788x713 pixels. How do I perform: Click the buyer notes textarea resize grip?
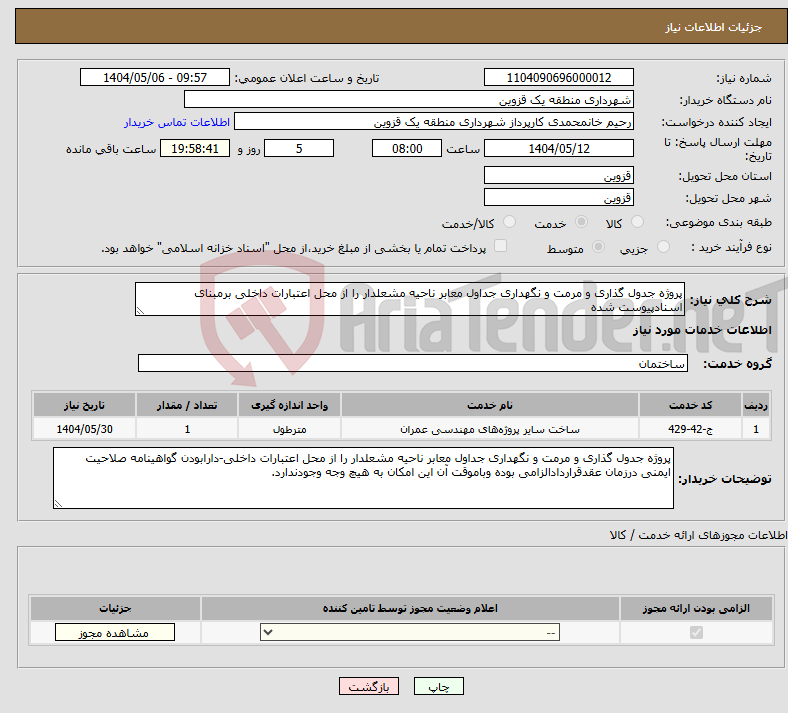58,503
